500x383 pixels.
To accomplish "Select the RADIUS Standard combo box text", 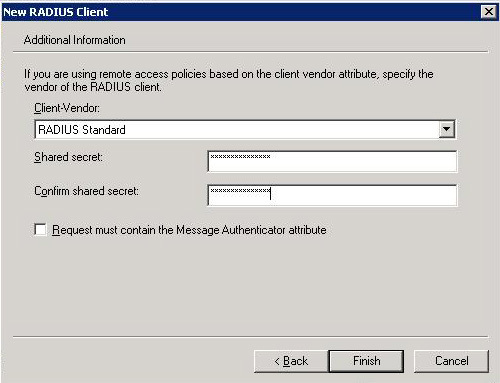I will pyautogui.click(x=82, y=130).
